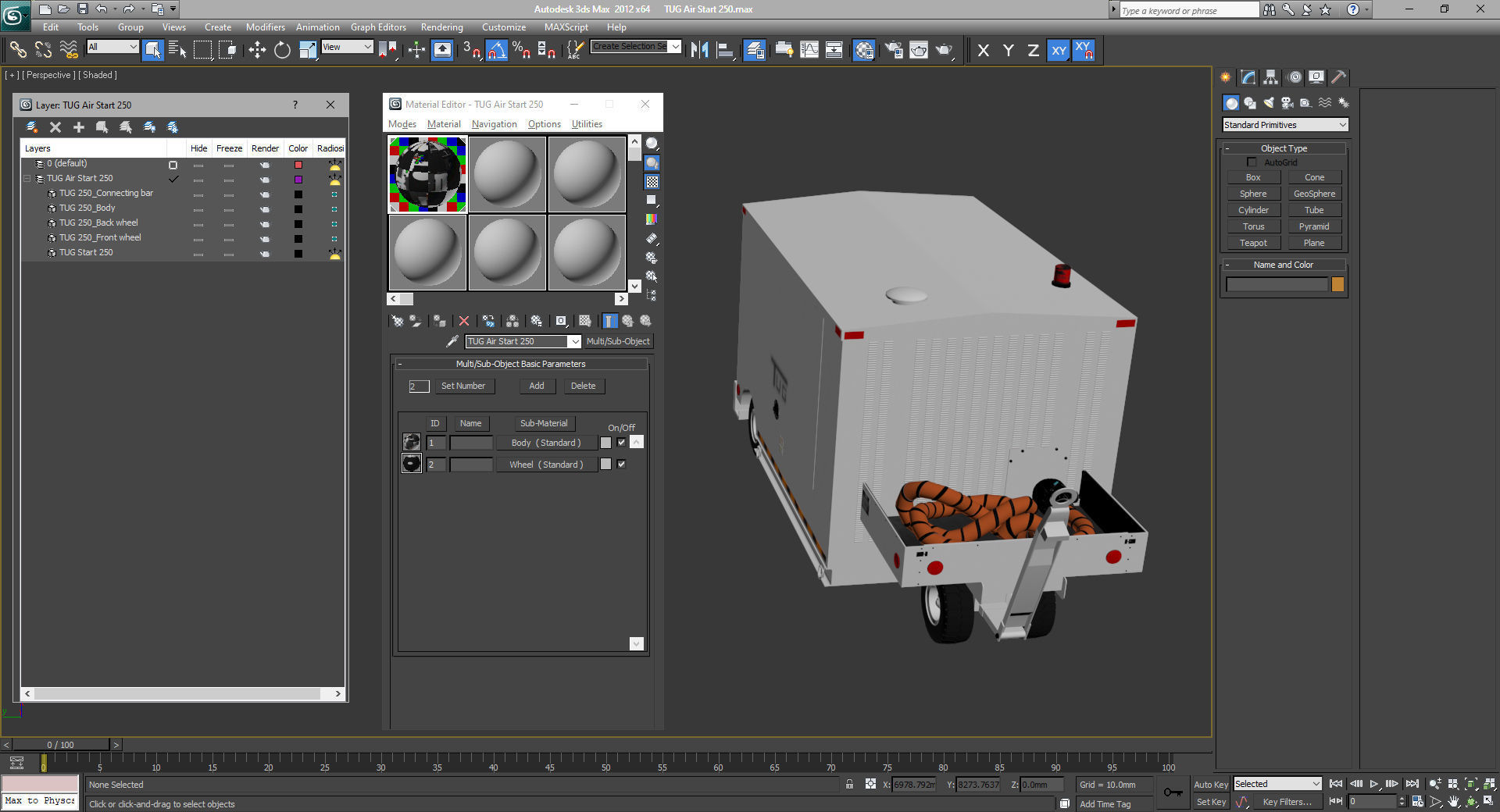Click the Teapot primitive button
1500x812 pixels.
tap(1253, 243)
